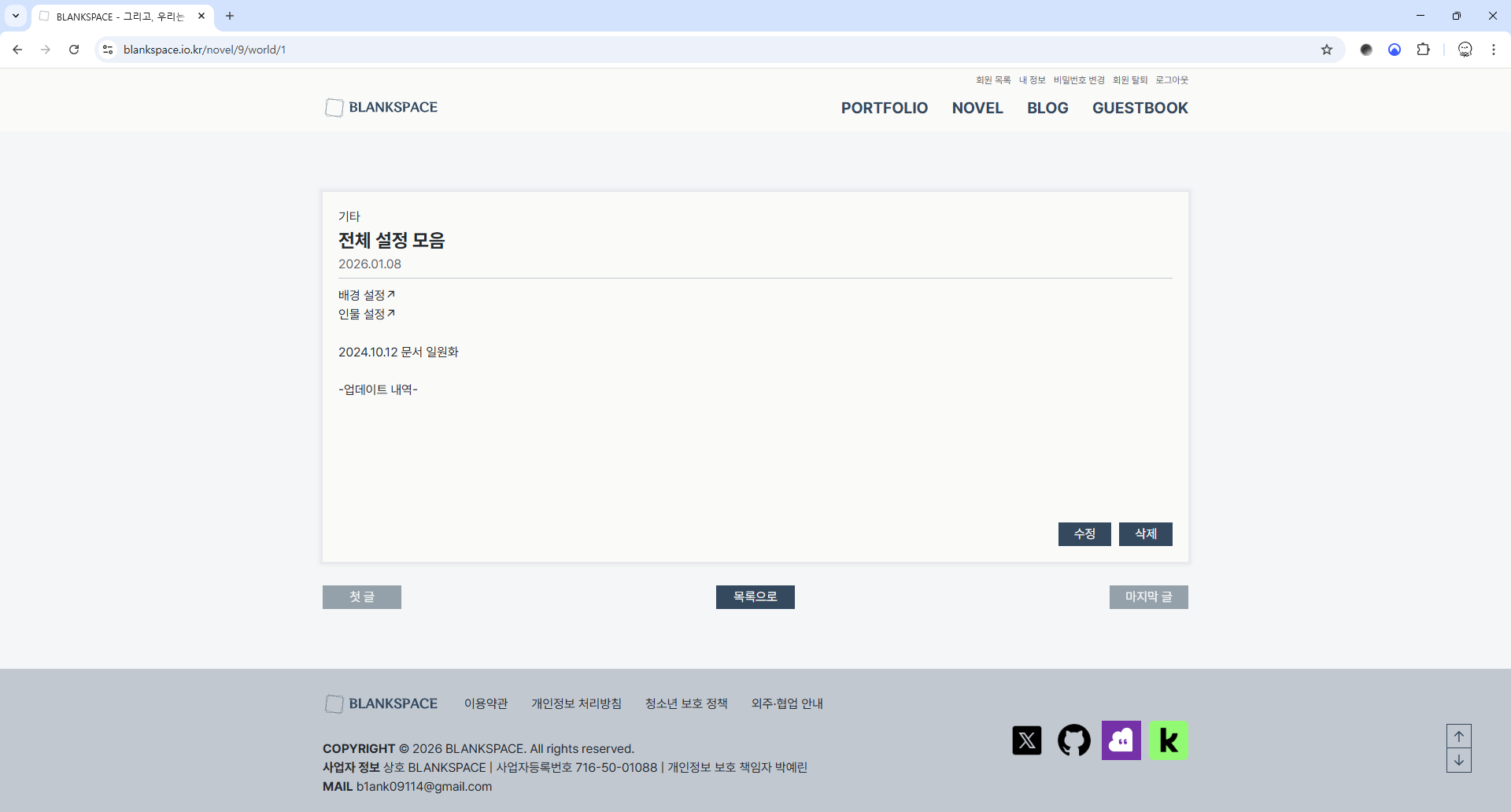This screenshot has height=812, width=1511.
Task: Bookmark this page with the star icon
Action: point(1327,50)
